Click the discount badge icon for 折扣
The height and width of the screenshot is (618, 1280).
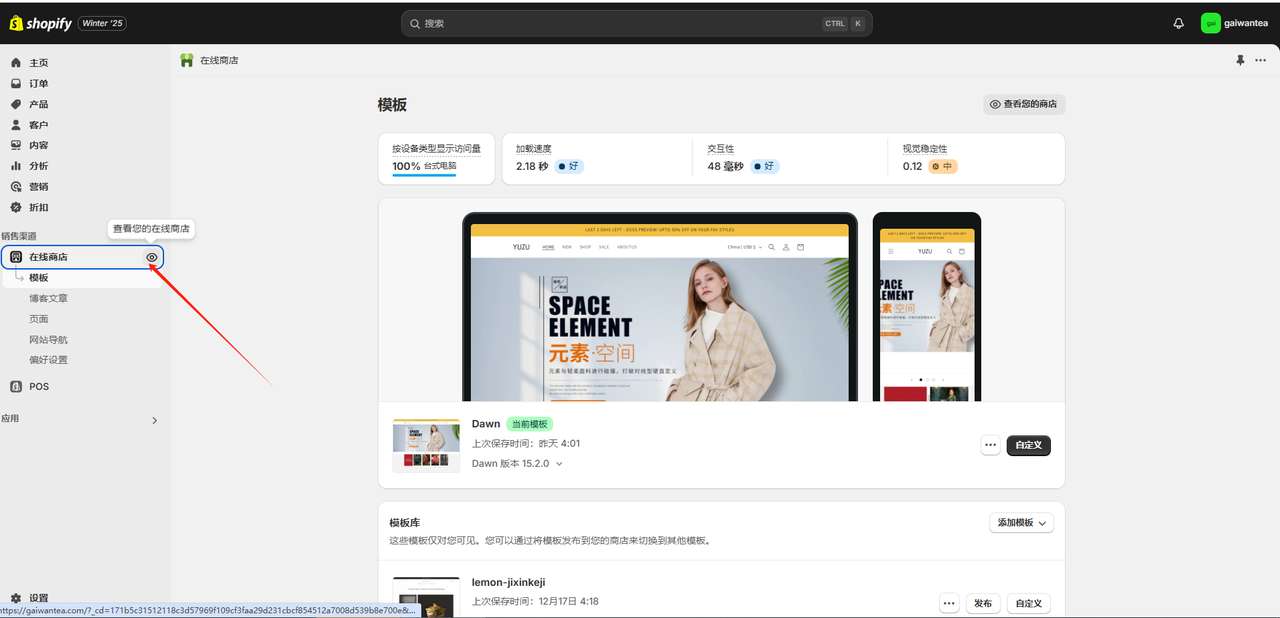16,207
